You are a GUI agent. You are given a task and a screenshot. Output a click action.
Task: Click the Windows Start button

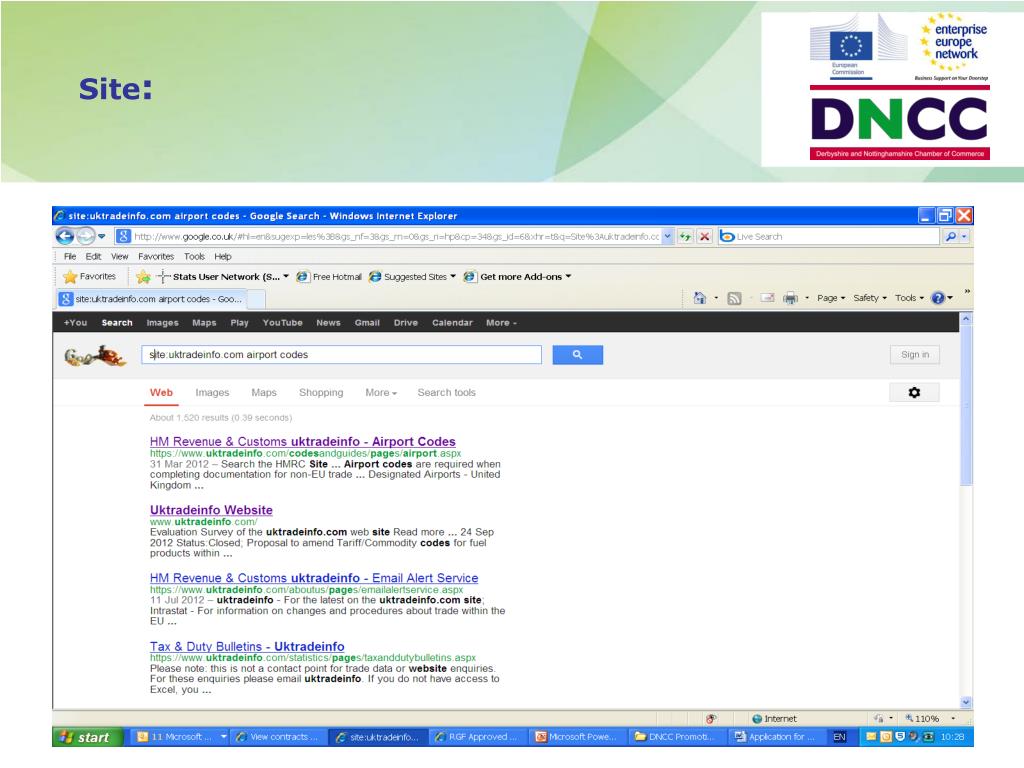[x=86, y=737]
